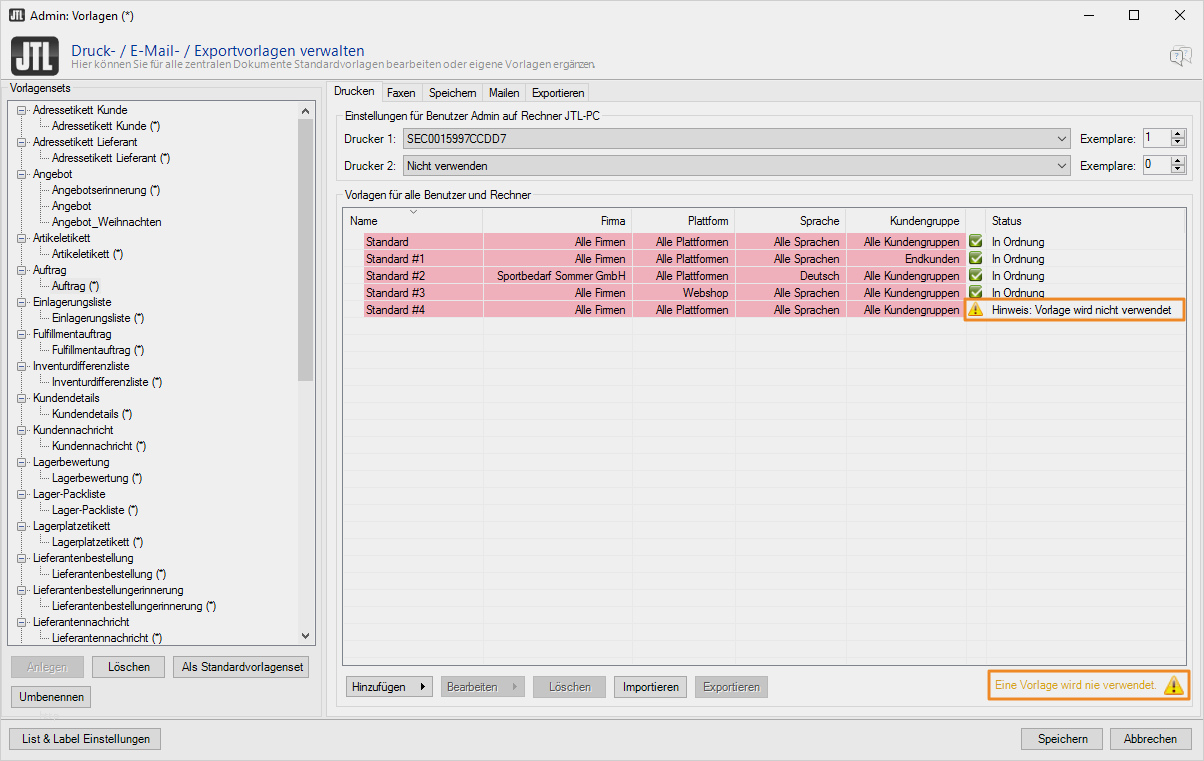The height and width of the screenshot is (761, 1204).
Task: Click the JTL logo icon in header
Action: pos(35,54)
